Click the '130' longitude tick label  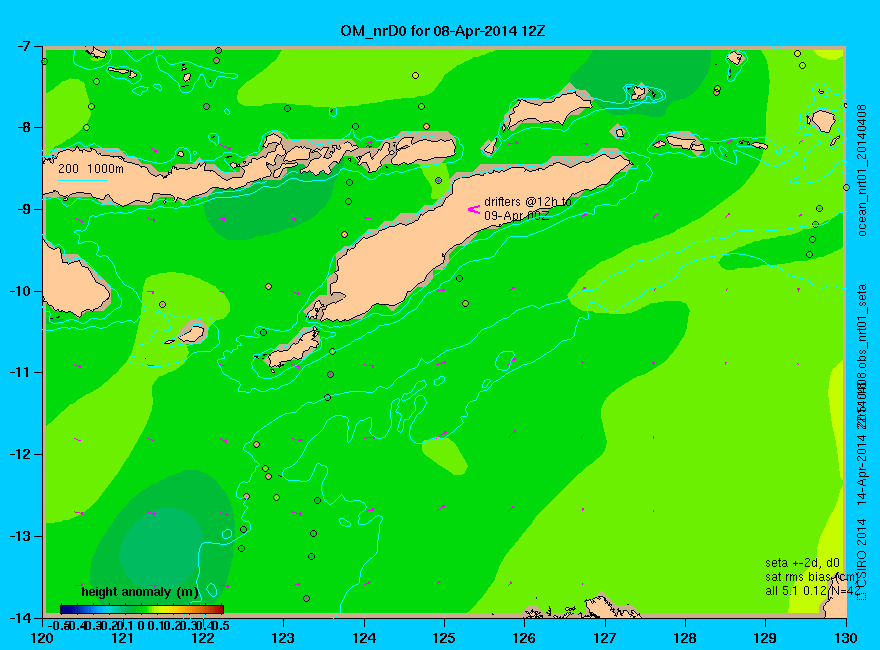(x=846, y=638)
